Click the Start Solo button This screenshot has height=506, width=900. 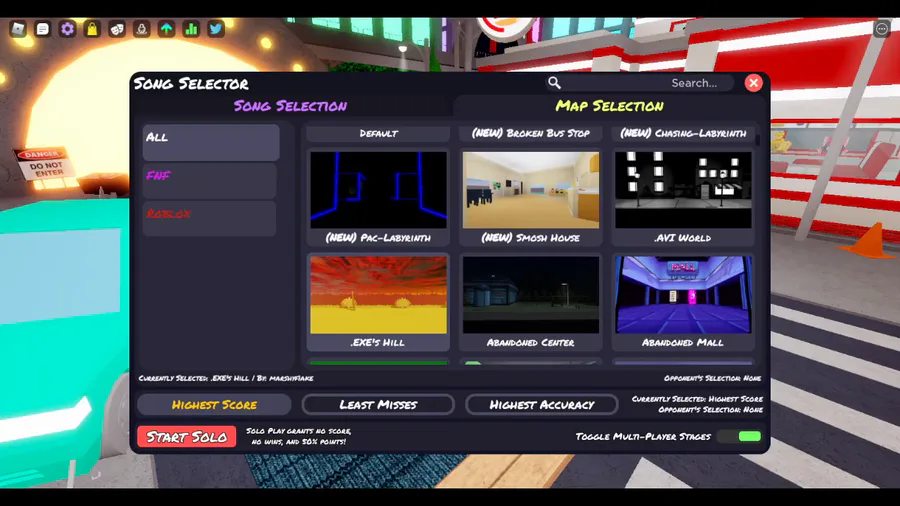(x=187, y=437)
